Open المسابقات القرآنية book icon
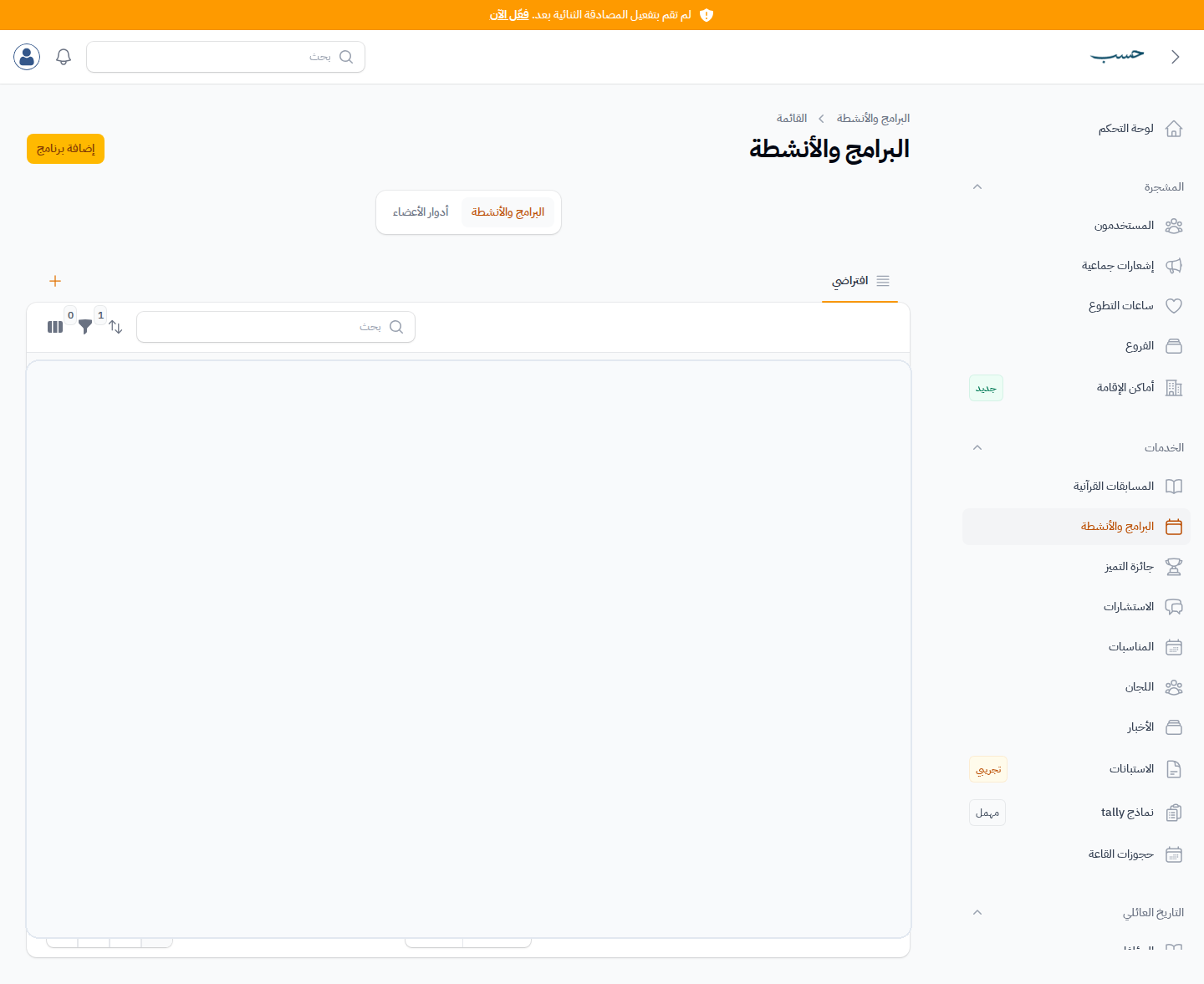 1174,487
